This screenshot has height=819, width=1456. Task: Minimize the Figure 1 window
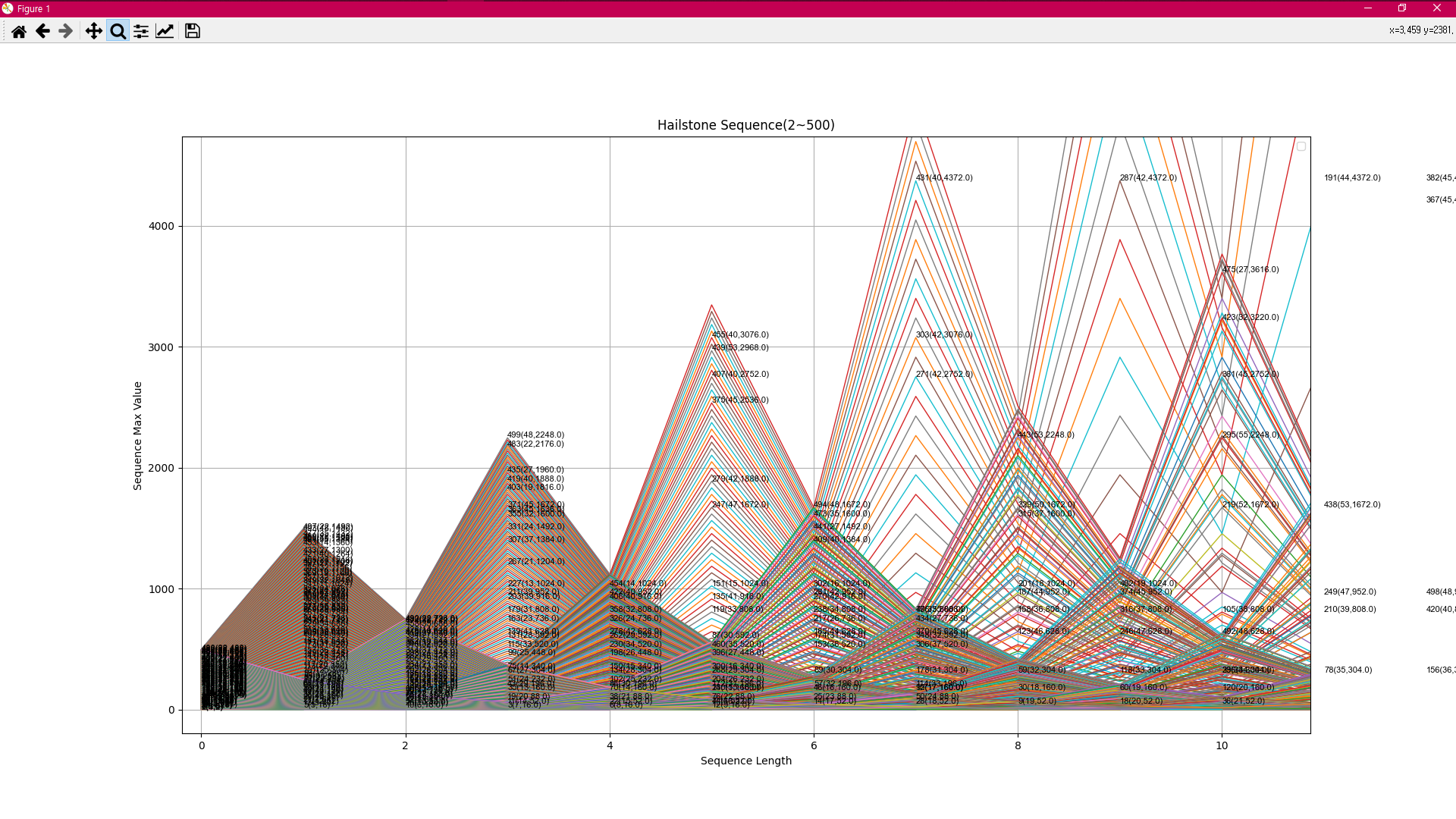click(x=1368, y=8)
